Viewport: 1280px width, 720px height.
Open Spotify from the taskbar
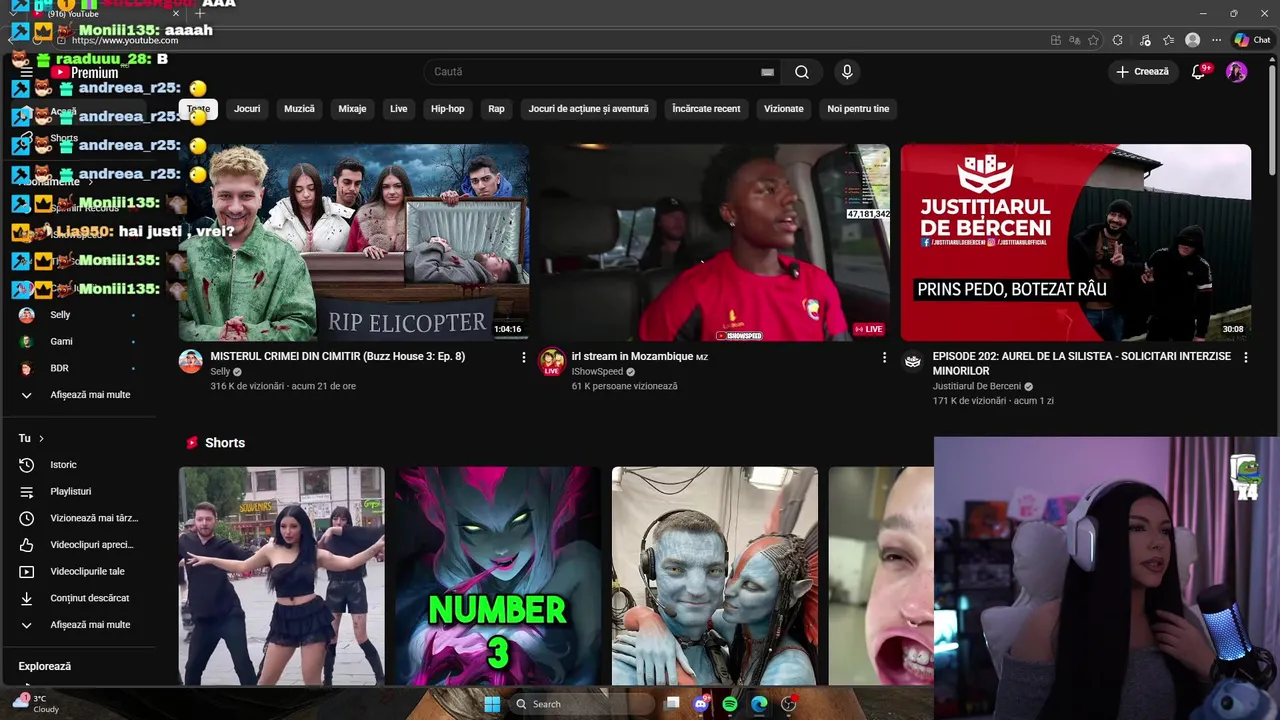(730, 704)
